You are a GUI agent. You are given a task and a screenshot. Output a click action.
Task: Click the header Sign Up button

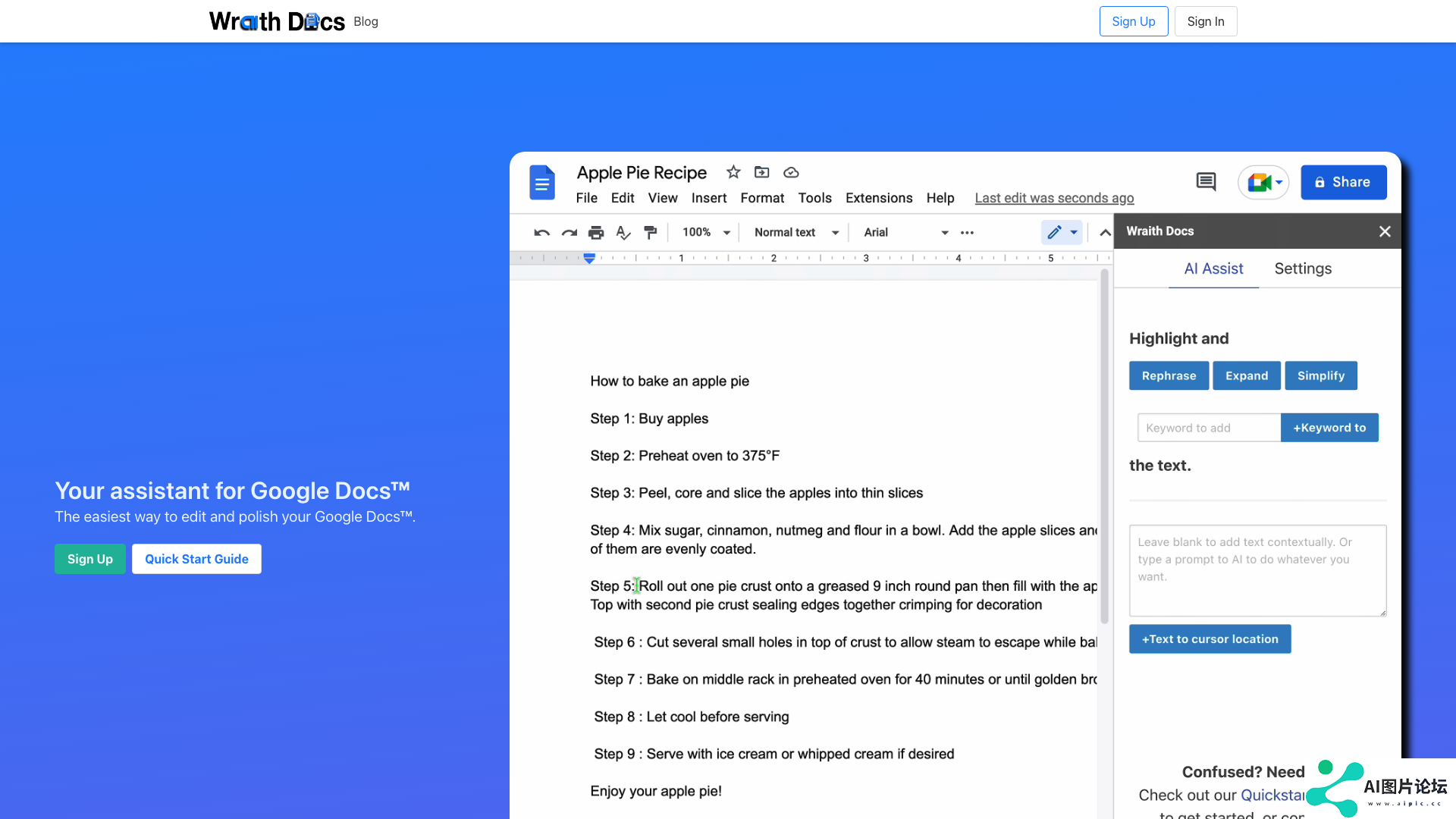point(1134,21)
